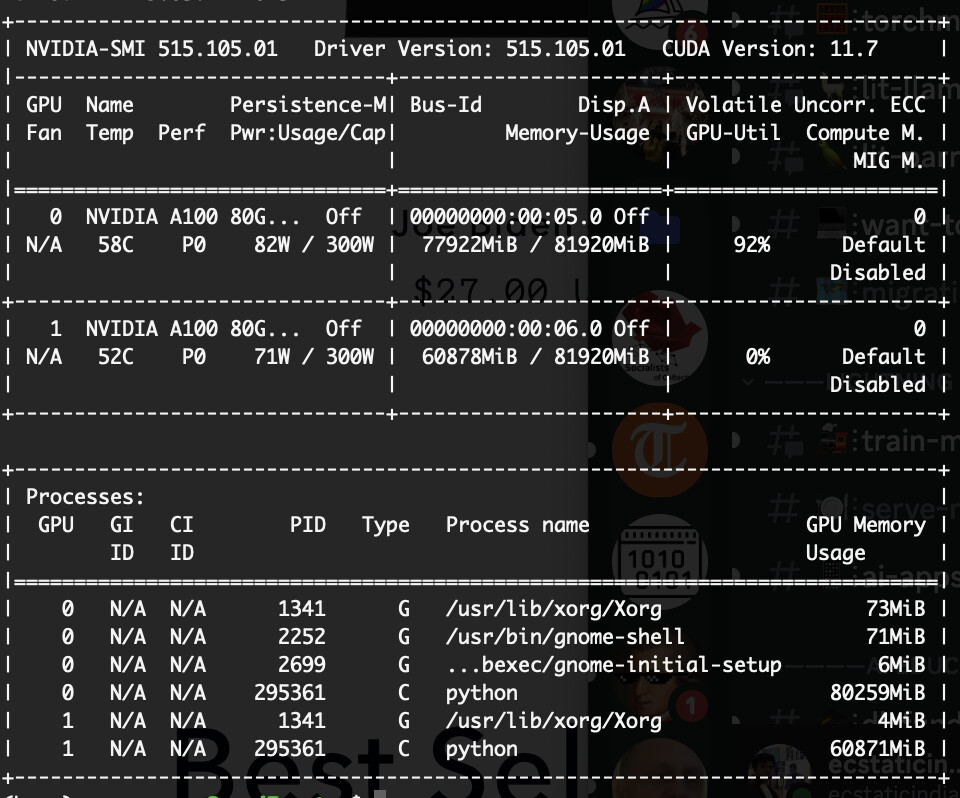
Task: Click the 58C temperature value
Action: pyautogui.click(x=116, y=245)
